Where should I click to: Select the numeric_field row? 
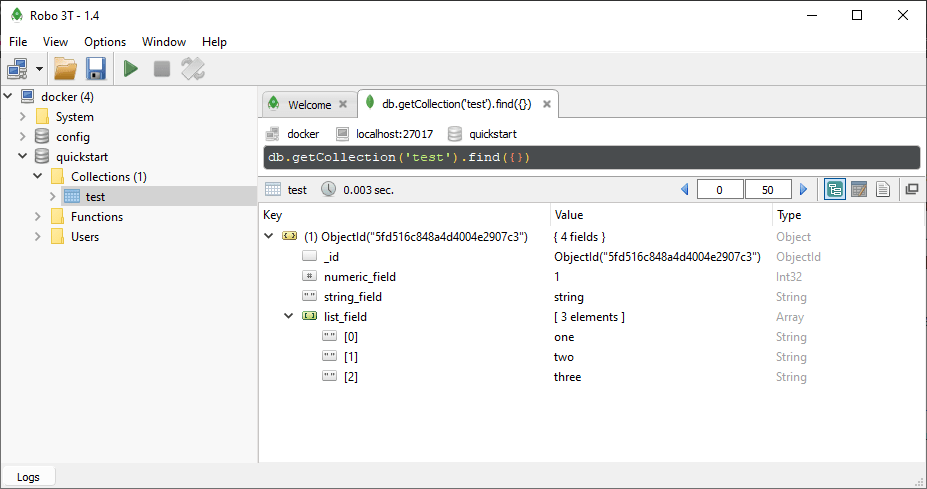pyautogui.click(x=591, y=277)
